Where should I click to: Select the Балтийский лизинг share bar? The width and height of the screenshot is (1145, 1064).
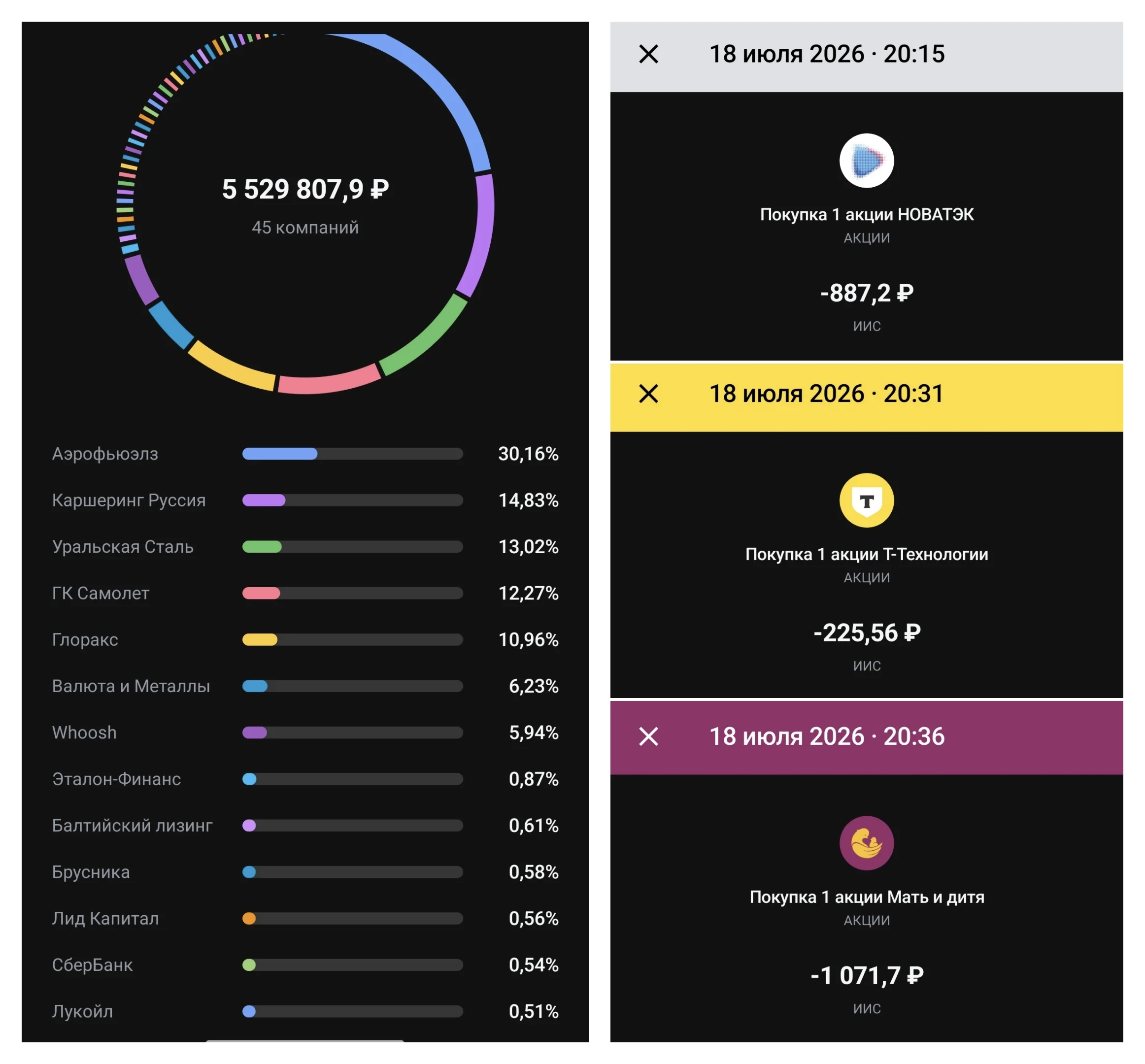coord(352,826)
